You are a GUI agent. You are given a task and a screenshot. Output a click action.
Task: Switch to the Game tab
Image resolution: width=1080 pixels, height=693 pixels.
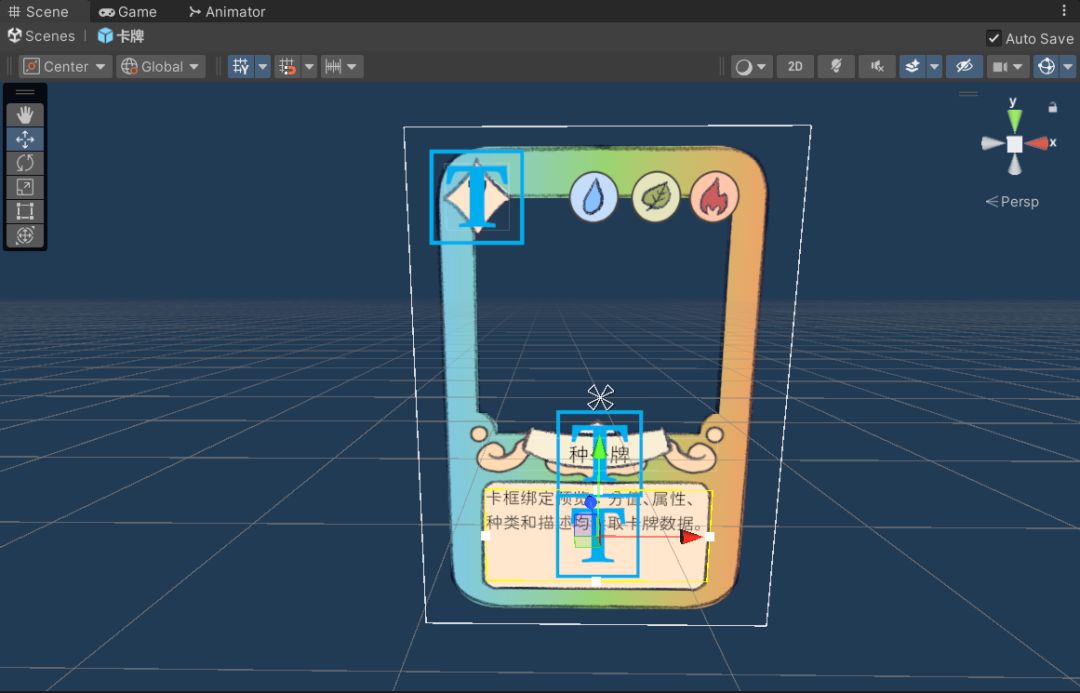tap(128, 12)
